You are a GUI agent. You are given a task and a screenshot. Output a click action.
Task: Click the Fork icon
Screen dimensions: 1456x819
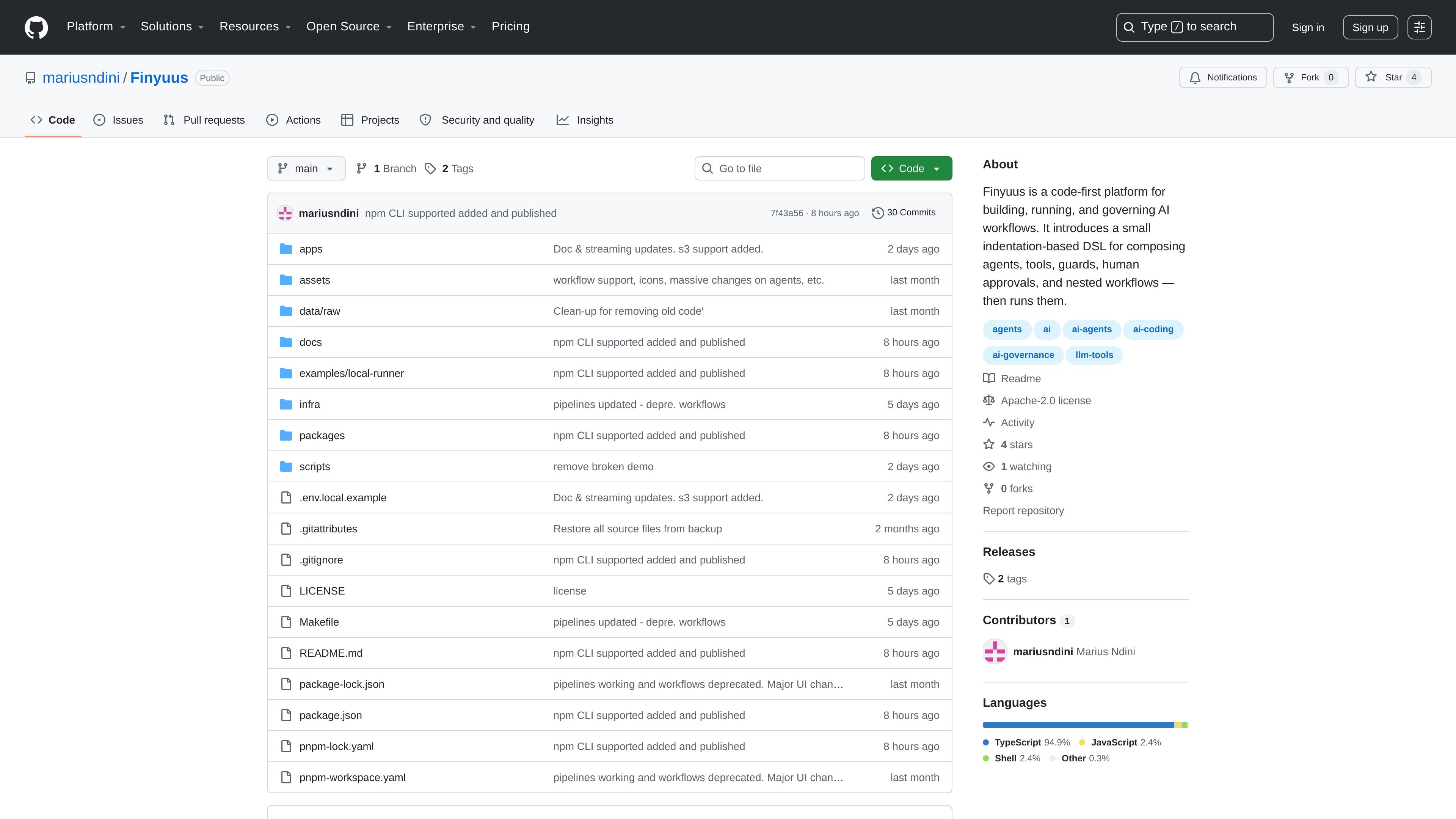coord(1289,78)
